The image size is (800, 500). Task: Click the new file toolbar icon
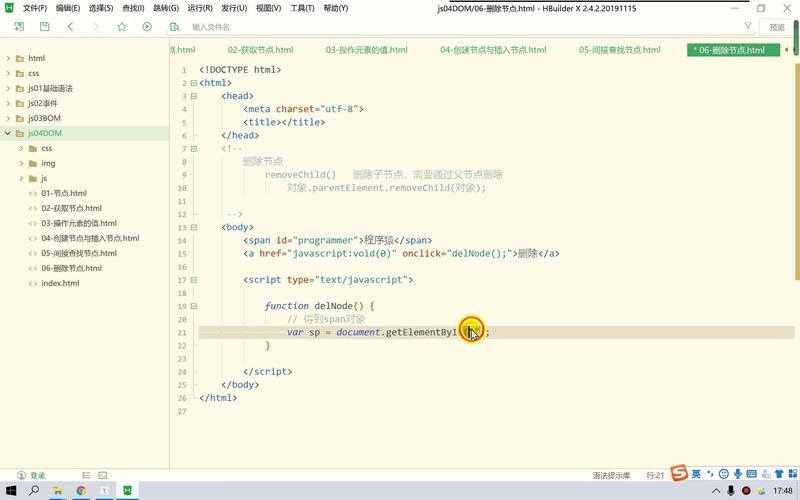point(19,27)
